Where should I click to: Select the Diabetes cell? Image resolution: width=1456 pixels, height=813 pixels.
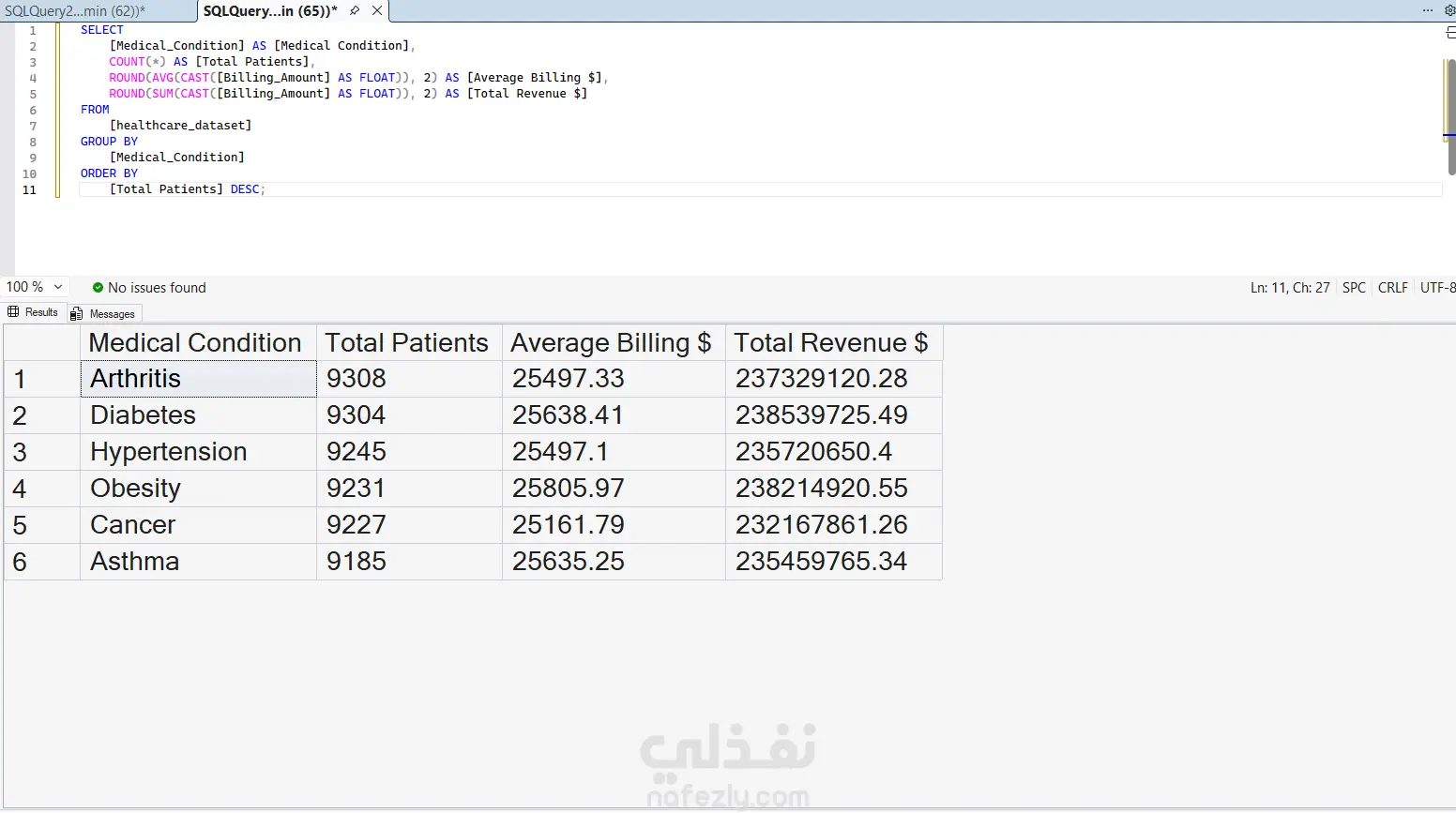[198, 415]
